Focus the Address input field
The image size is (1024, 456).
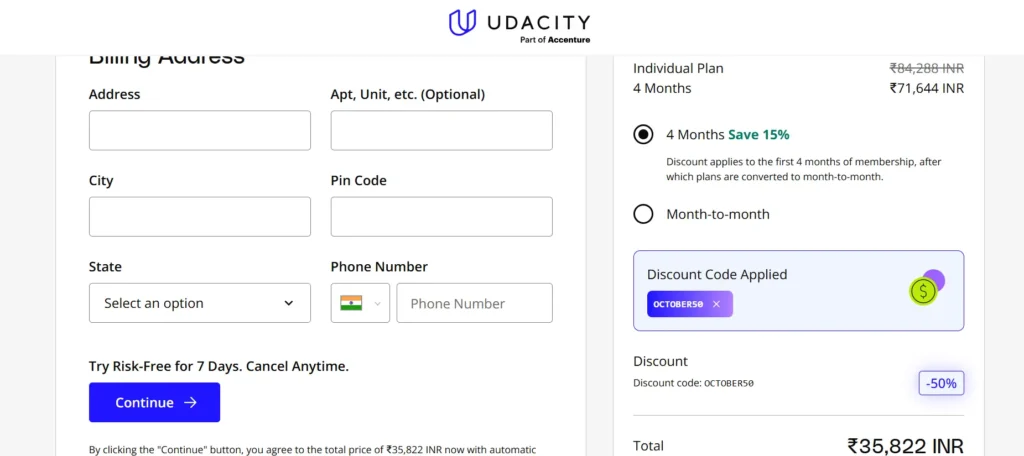point(199,130)
